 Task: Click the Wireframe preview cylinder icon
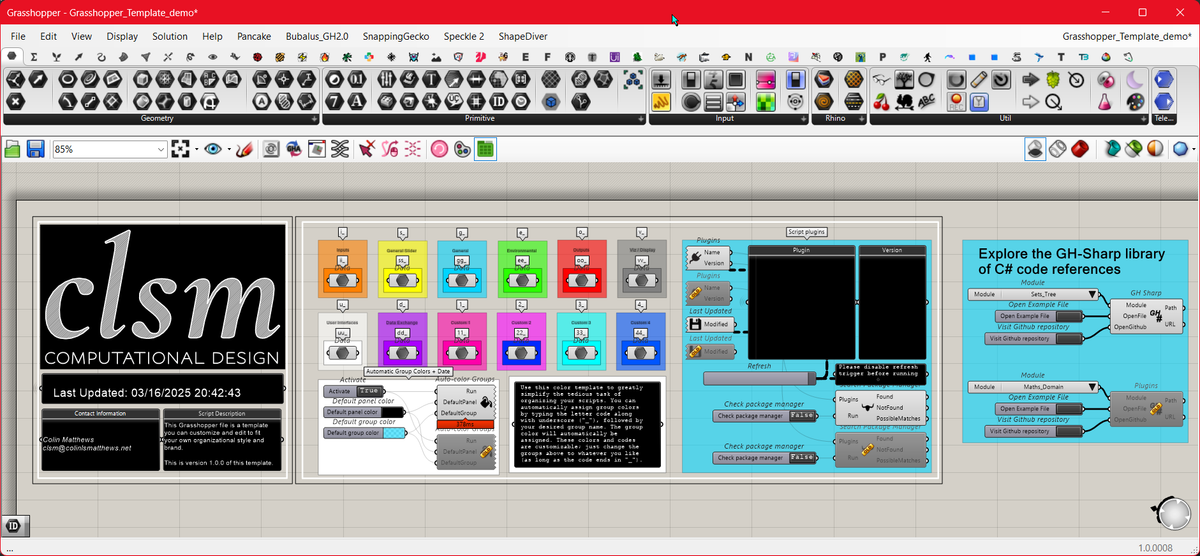(1058, 149)
